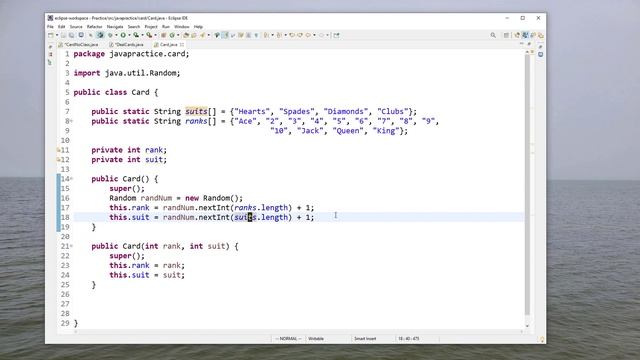Image resolution: width=640 pixels, height=360 pixels.
Task: Click the cursor position status field
Action: (x=409, y=339)
